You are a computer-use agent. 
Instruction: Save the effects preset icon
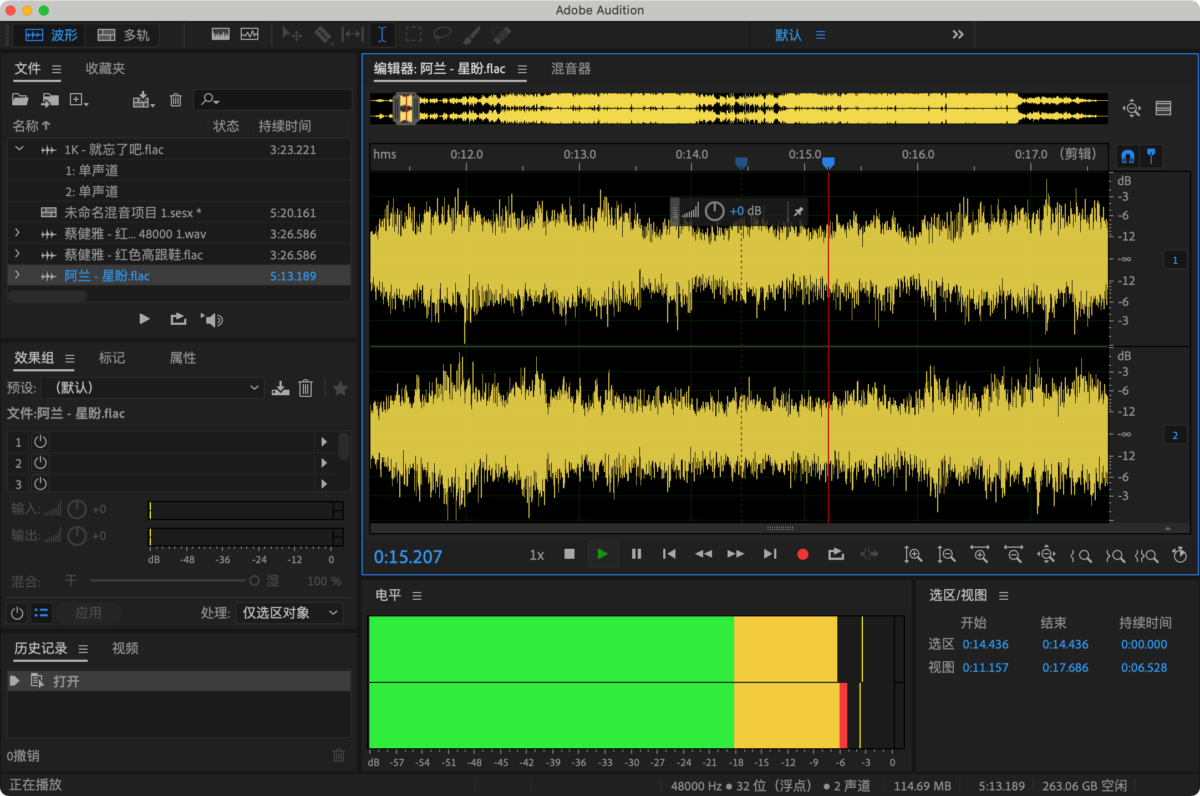point(281,388)
